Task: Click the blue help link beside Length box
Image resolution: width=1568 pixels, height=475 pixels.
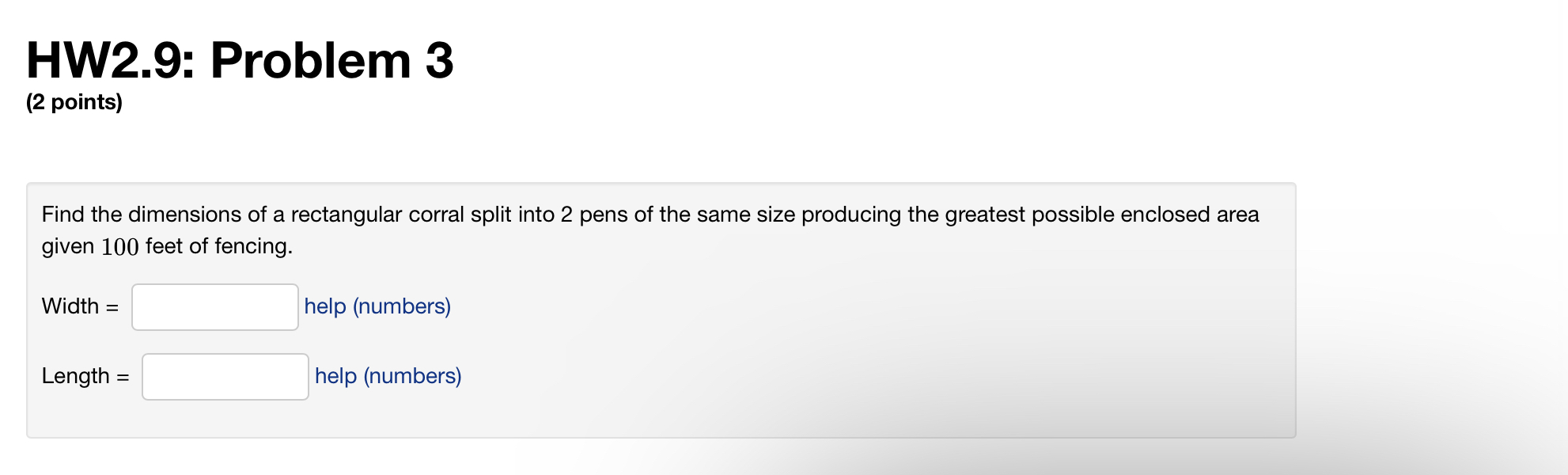Action: click(x=387, y=376)
